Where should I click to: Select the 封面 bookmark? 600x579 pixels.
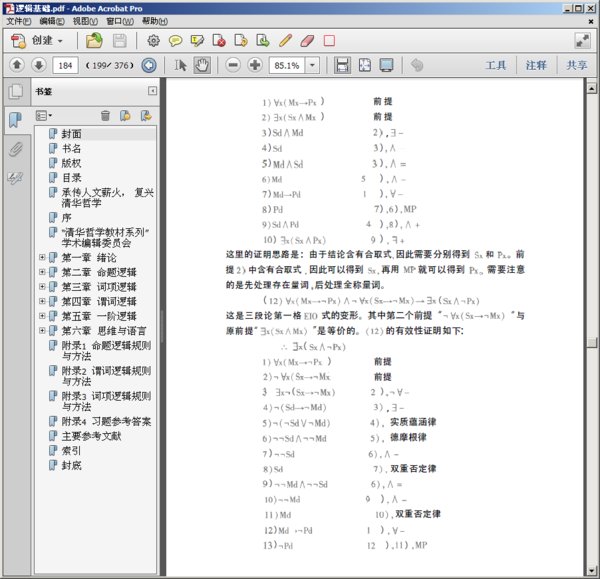[71, 134]
